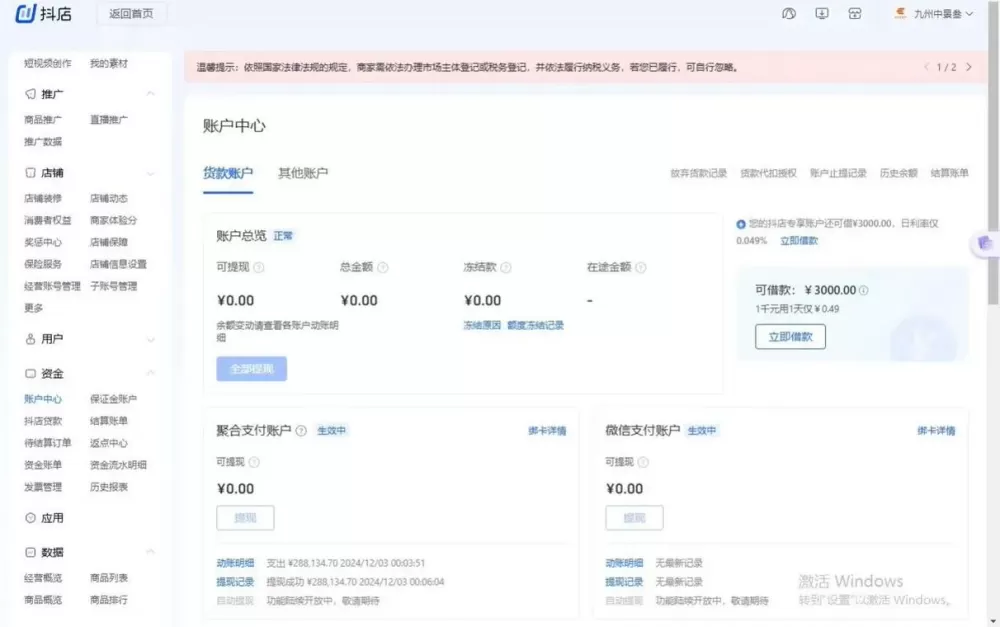1000x627 pixels.
Task: Click info icon next to 可提现 in 账户总览
Action: coord(259,267)
